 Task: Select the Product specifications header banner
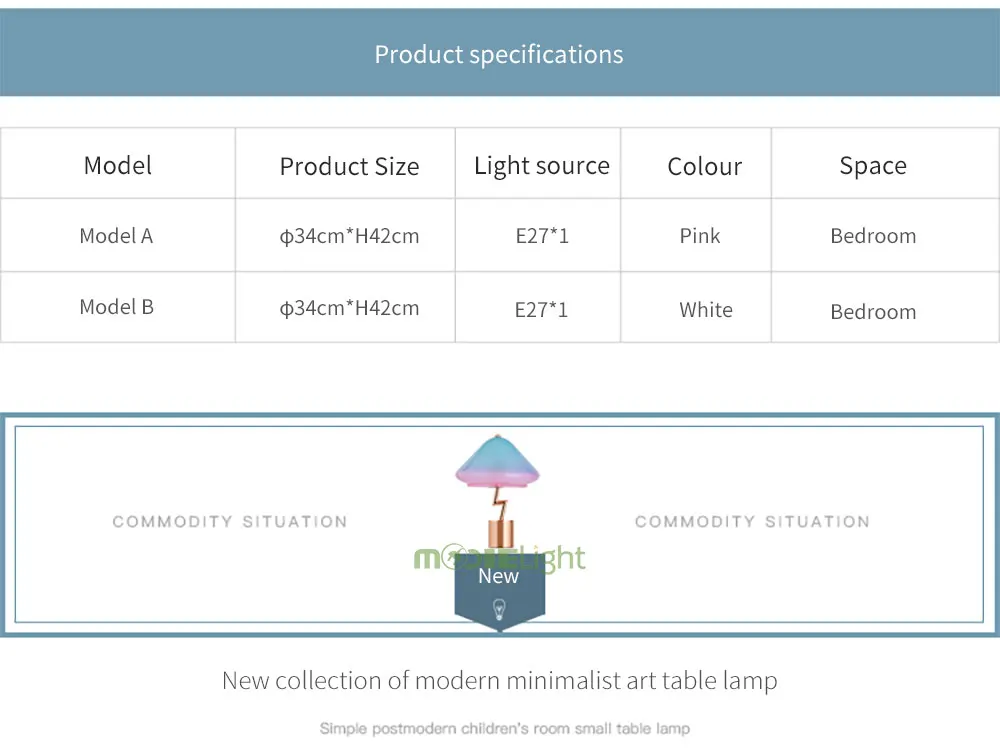pos(500,52)
